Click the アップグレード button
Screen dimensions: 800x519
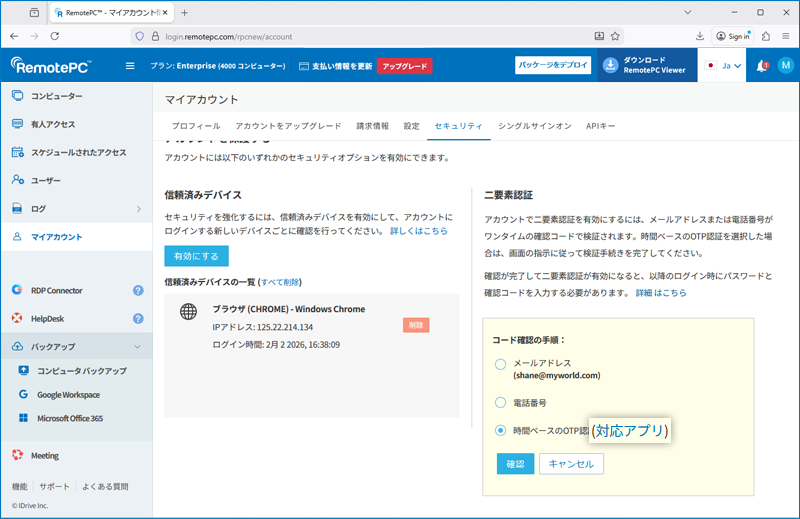405,66
